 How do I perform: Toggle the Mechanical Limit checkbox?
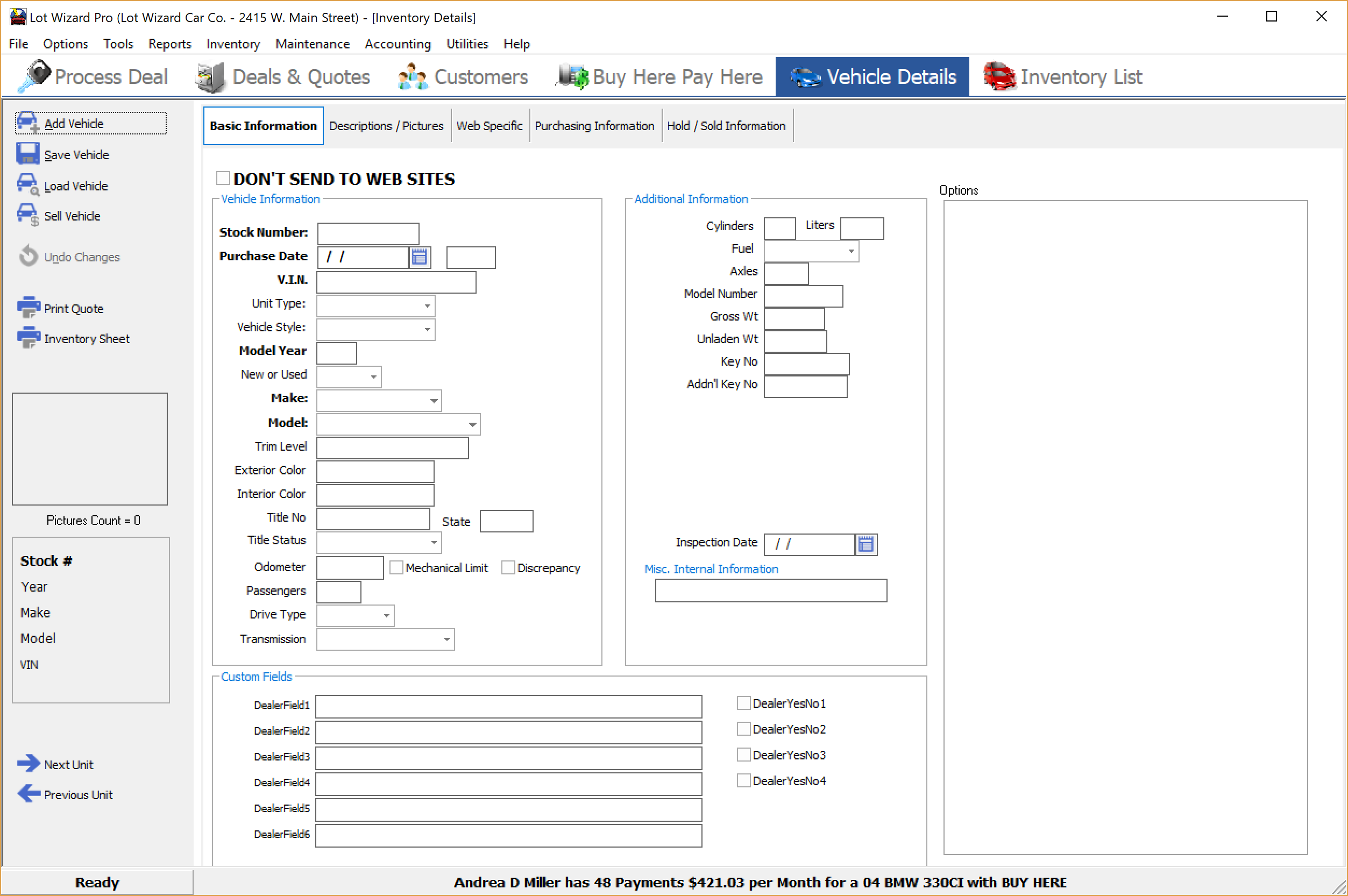[396, 567]
